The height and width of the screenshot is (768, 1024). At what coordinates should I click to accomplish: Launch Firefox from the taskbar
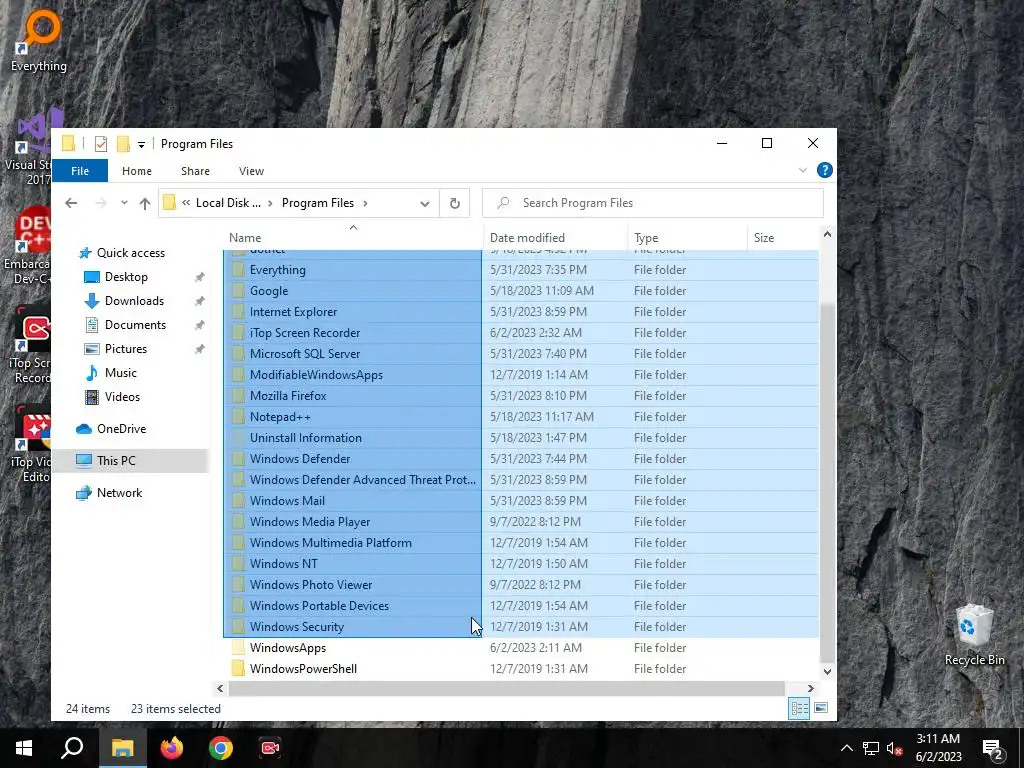tap(172, 748)
